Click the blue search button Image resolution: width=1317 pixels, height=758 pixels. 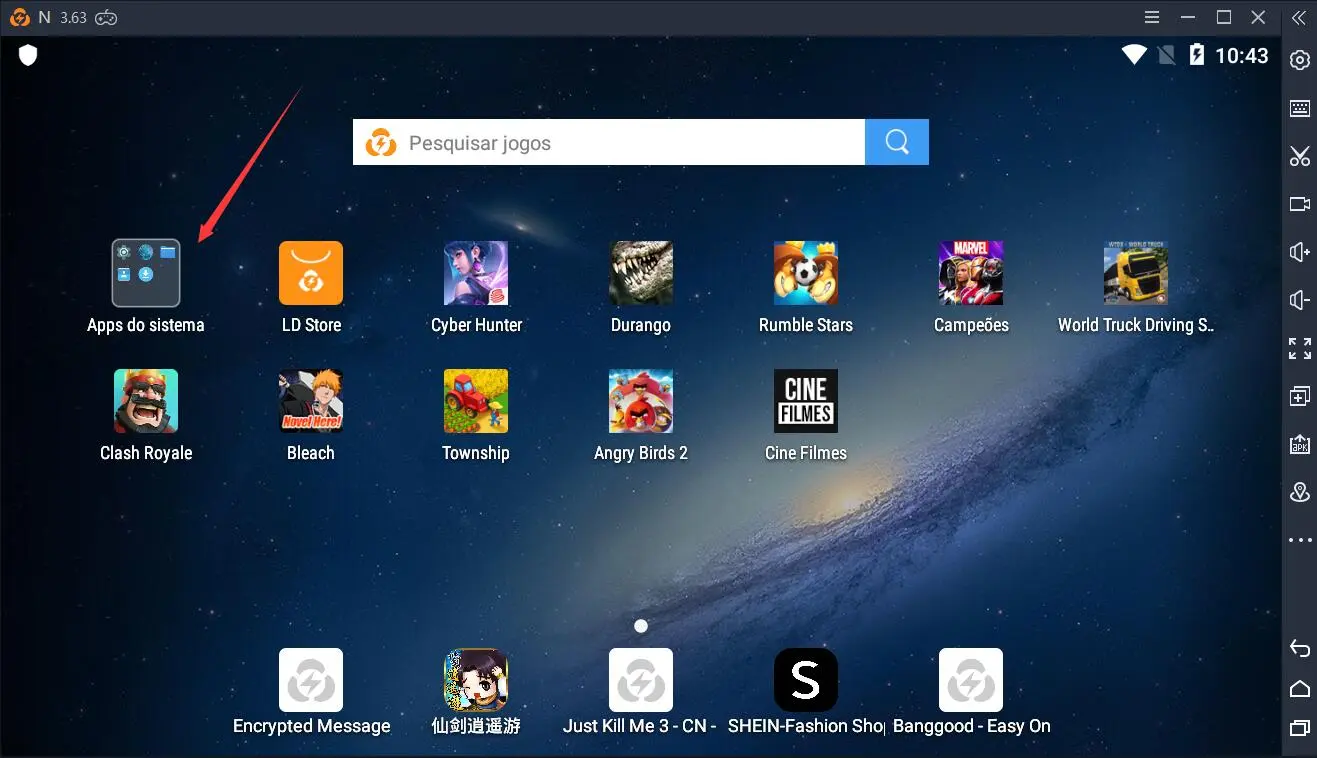(897, 142)
